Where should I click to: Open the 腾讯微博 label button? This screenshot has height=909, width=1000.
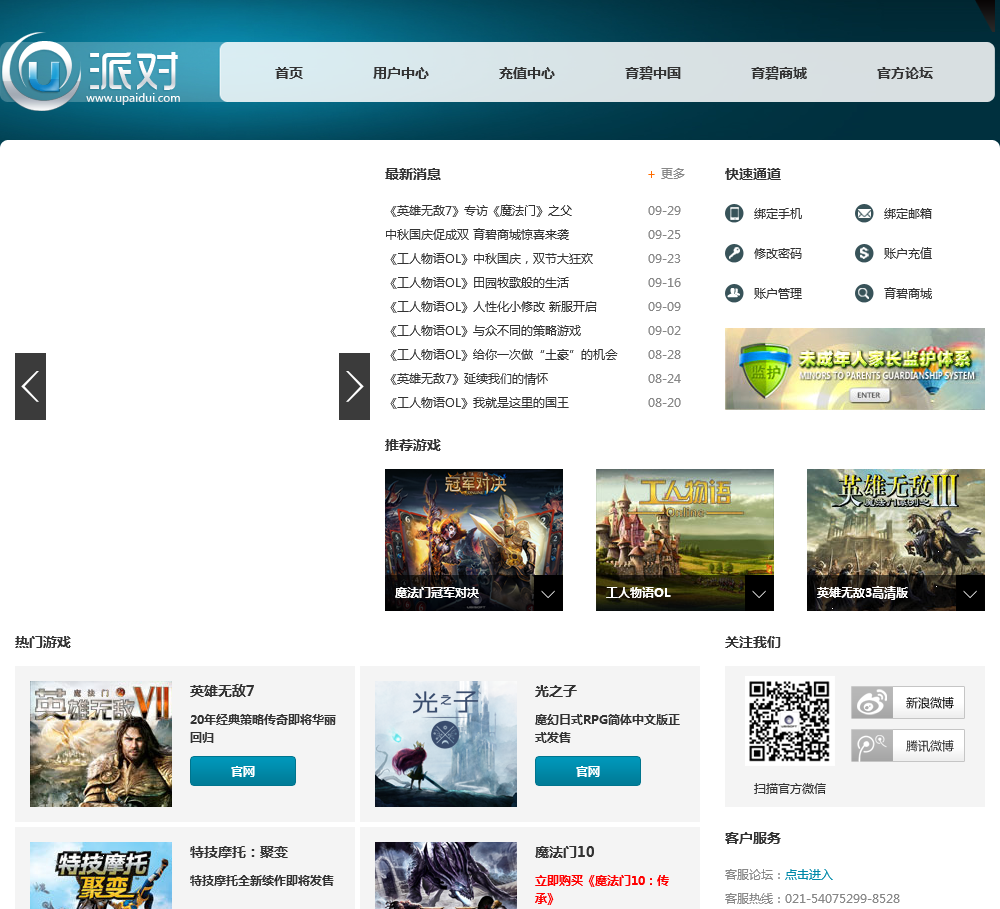tap(929, 746)
